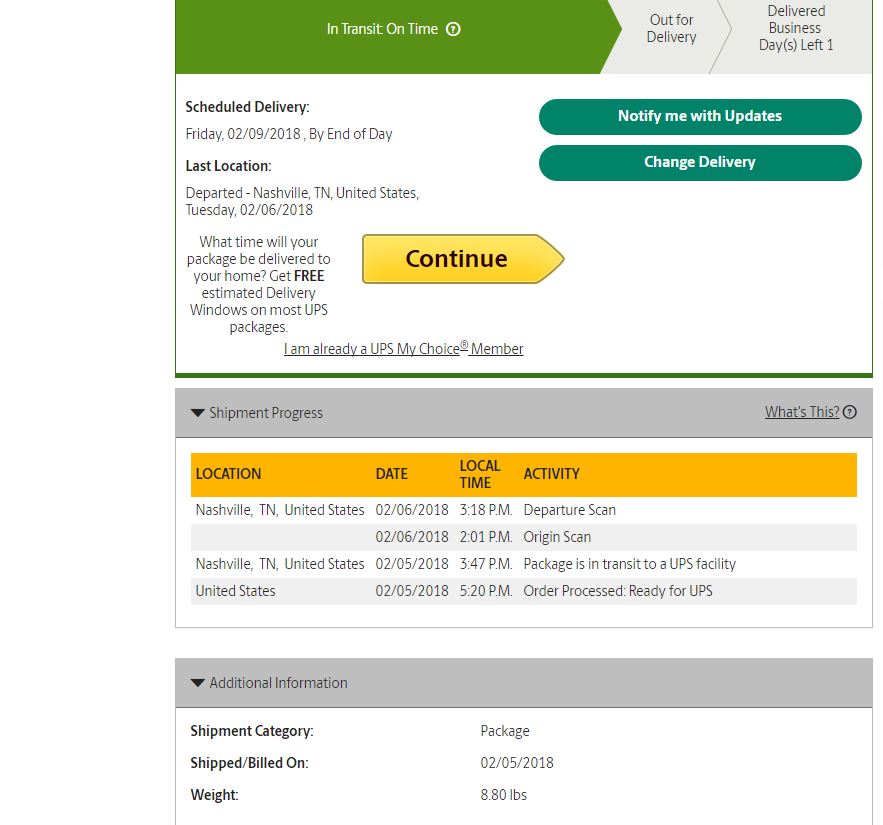Click the In Transit help question-mark icon
Image resolution: width=883 pixels, height=825 pixels.
click(x=453, y=29)
